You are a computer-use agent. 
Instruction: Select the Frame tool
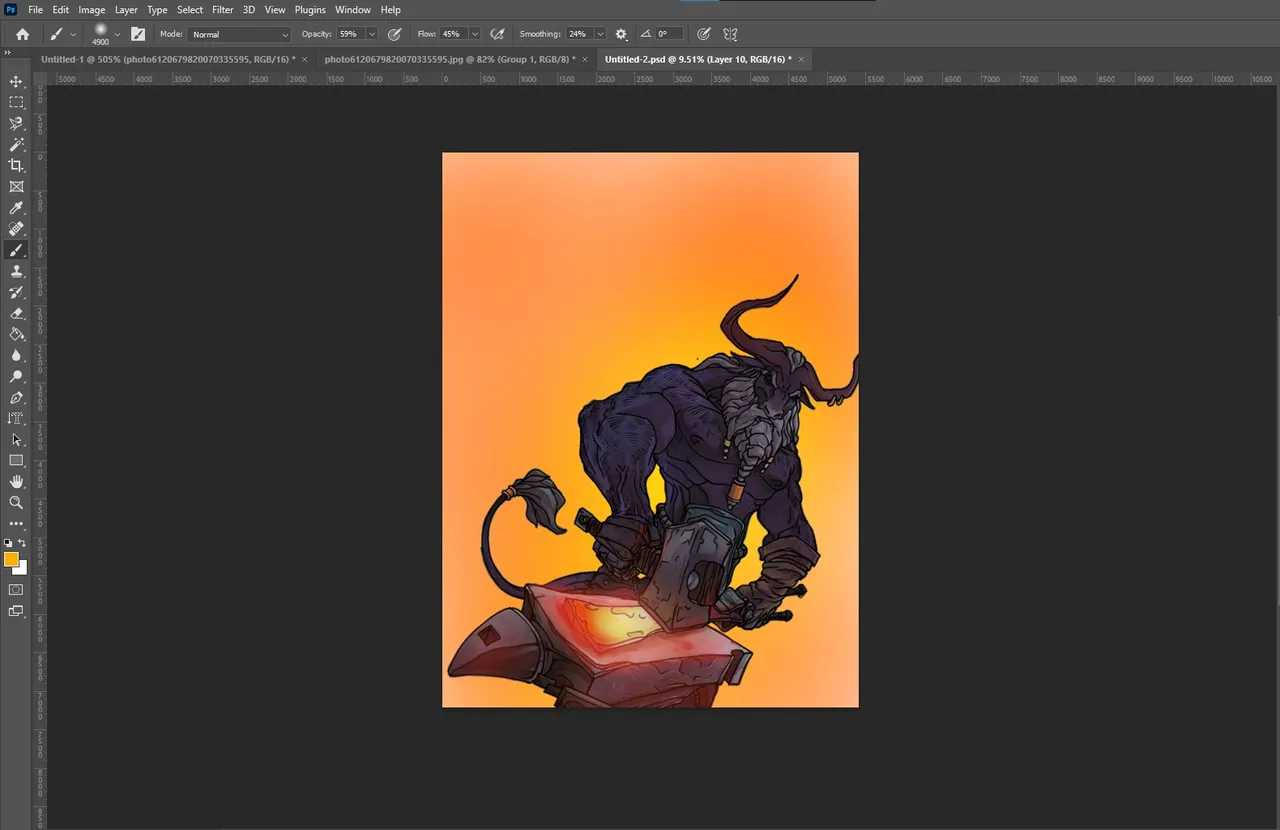(x=16, y=186)
